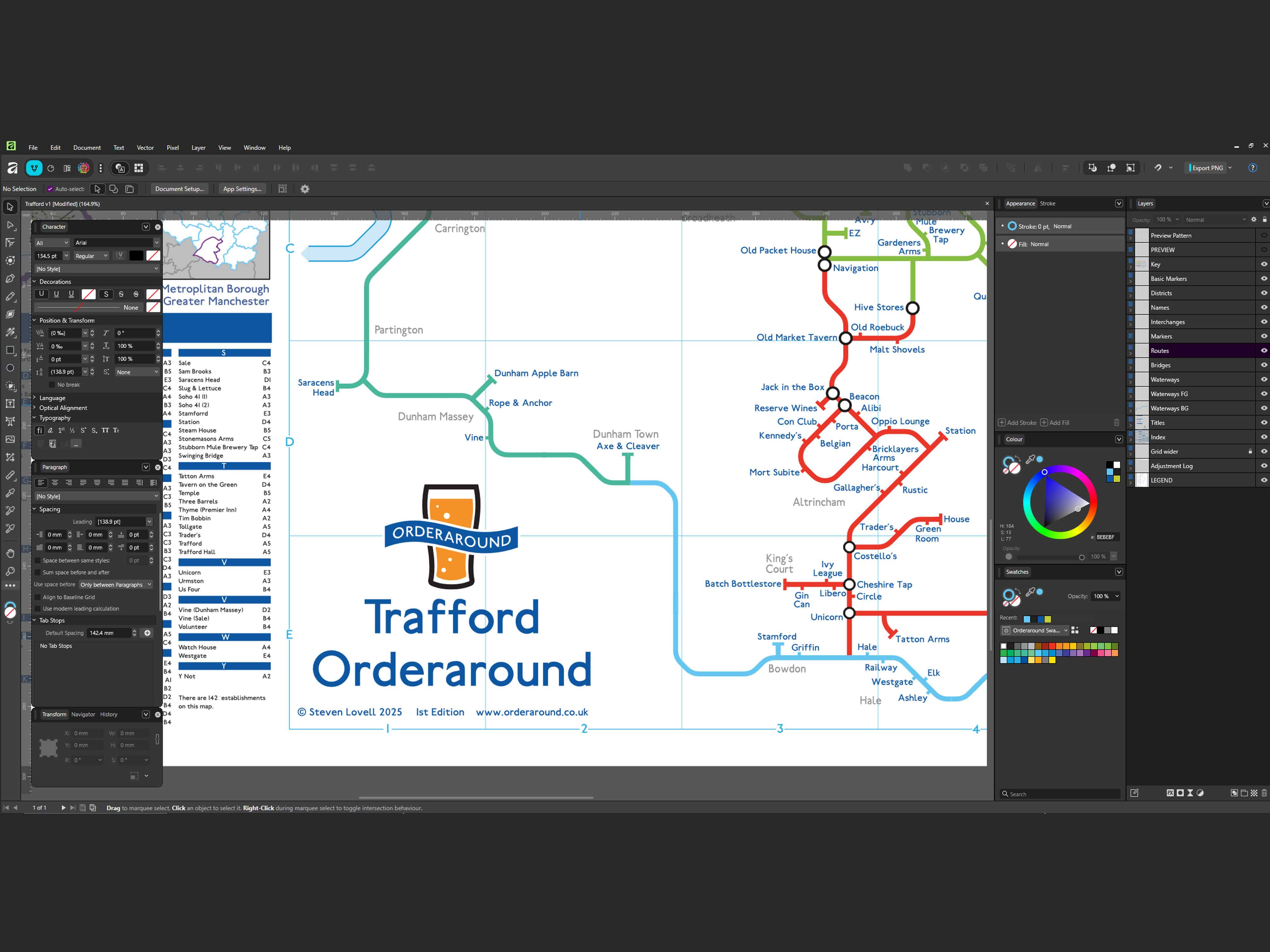1270x952 pixels.
Task: Hide the Waterways layer
Action: coord(1264,379)
